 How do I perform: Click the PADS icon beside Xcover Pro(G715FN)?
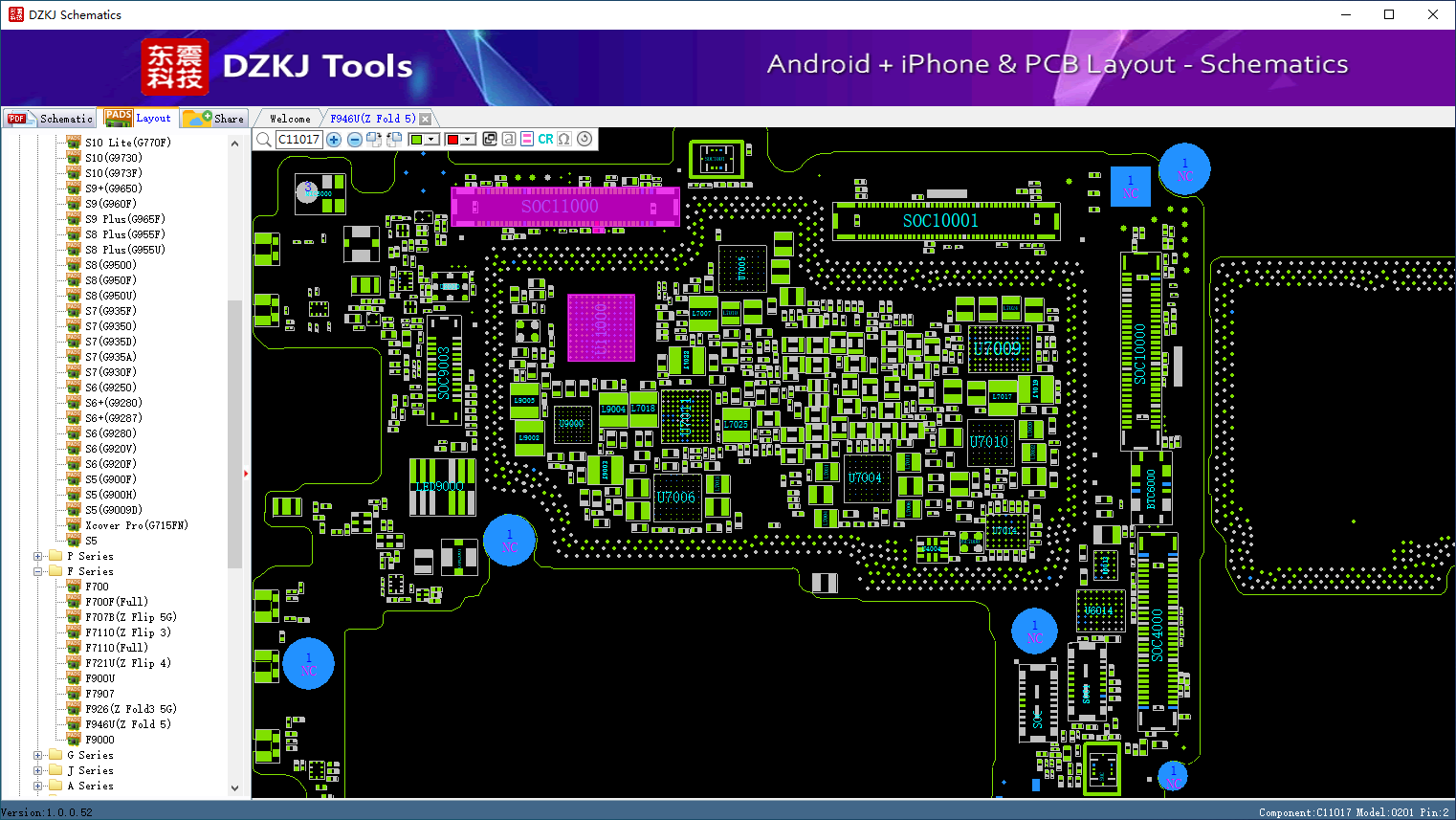point(74,525)
